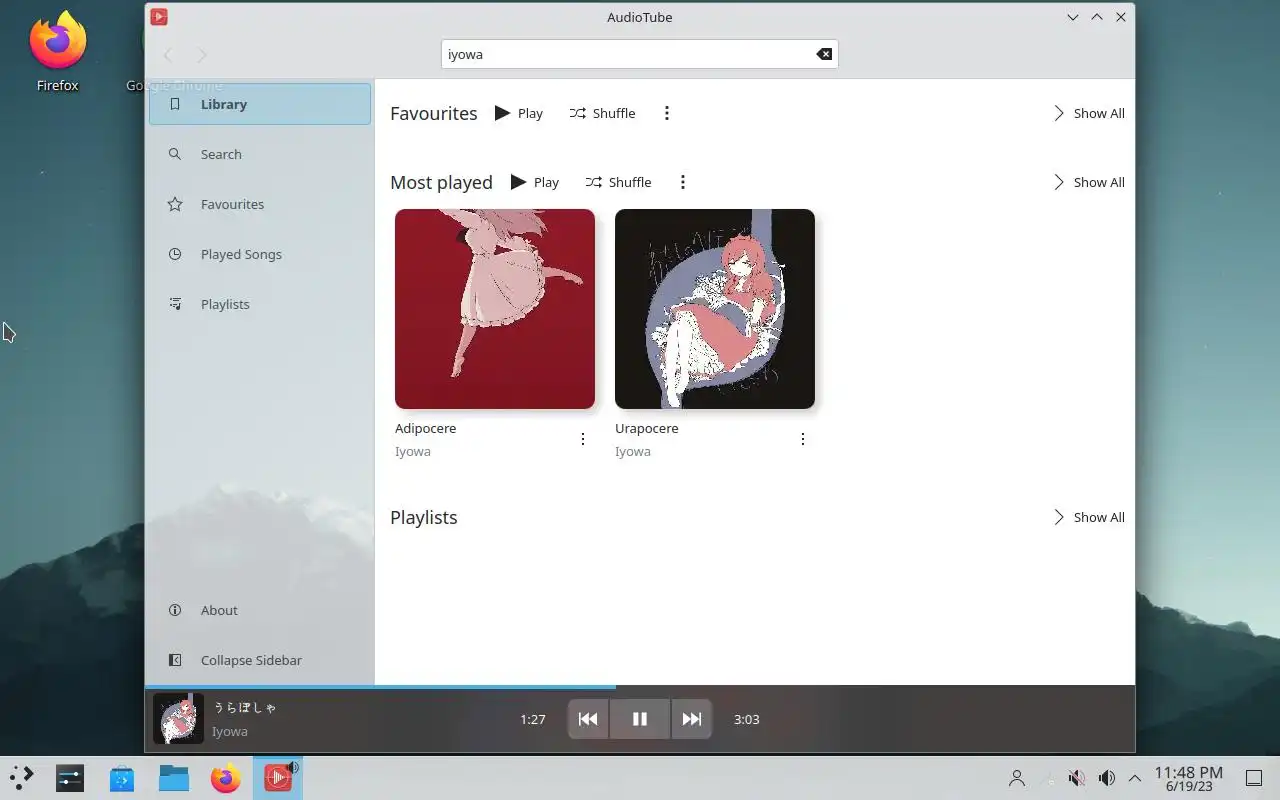Open the KDE application launcher

coord(22,777)
